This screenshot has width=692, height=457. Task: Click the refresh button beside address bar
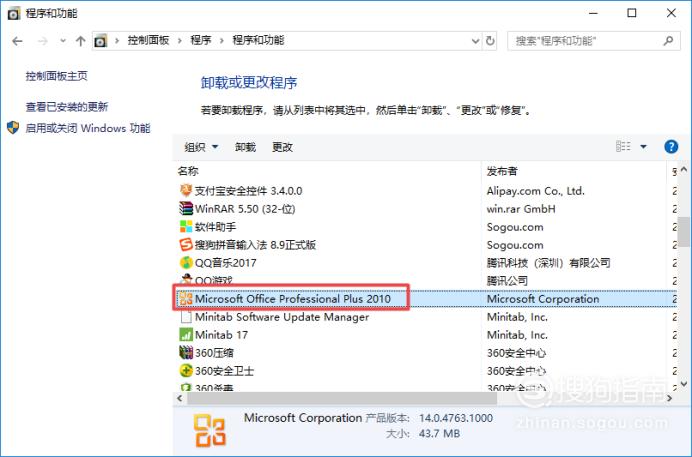click(x=490, y=41)
